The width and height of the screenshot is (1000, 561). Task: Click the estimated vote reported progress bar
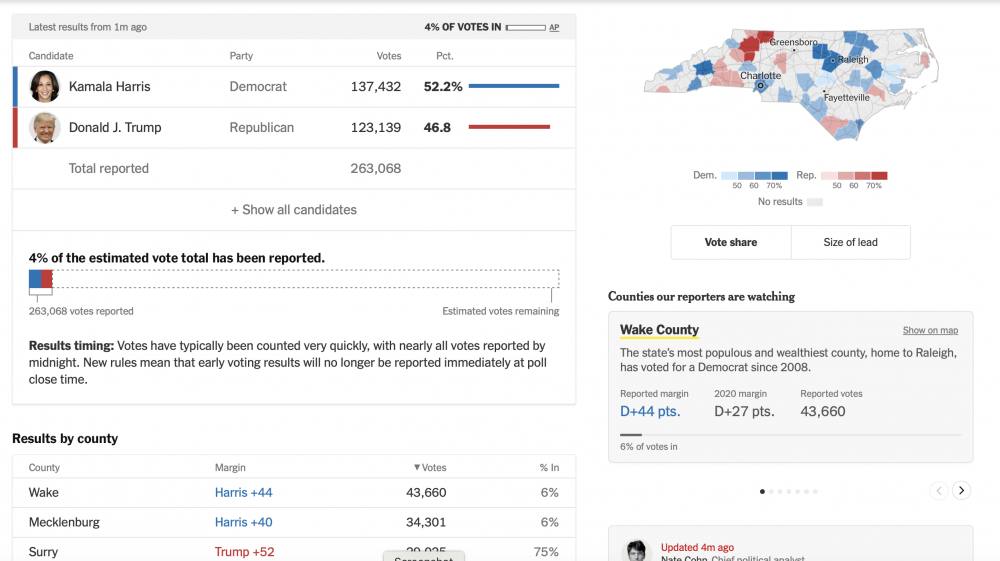294,279
